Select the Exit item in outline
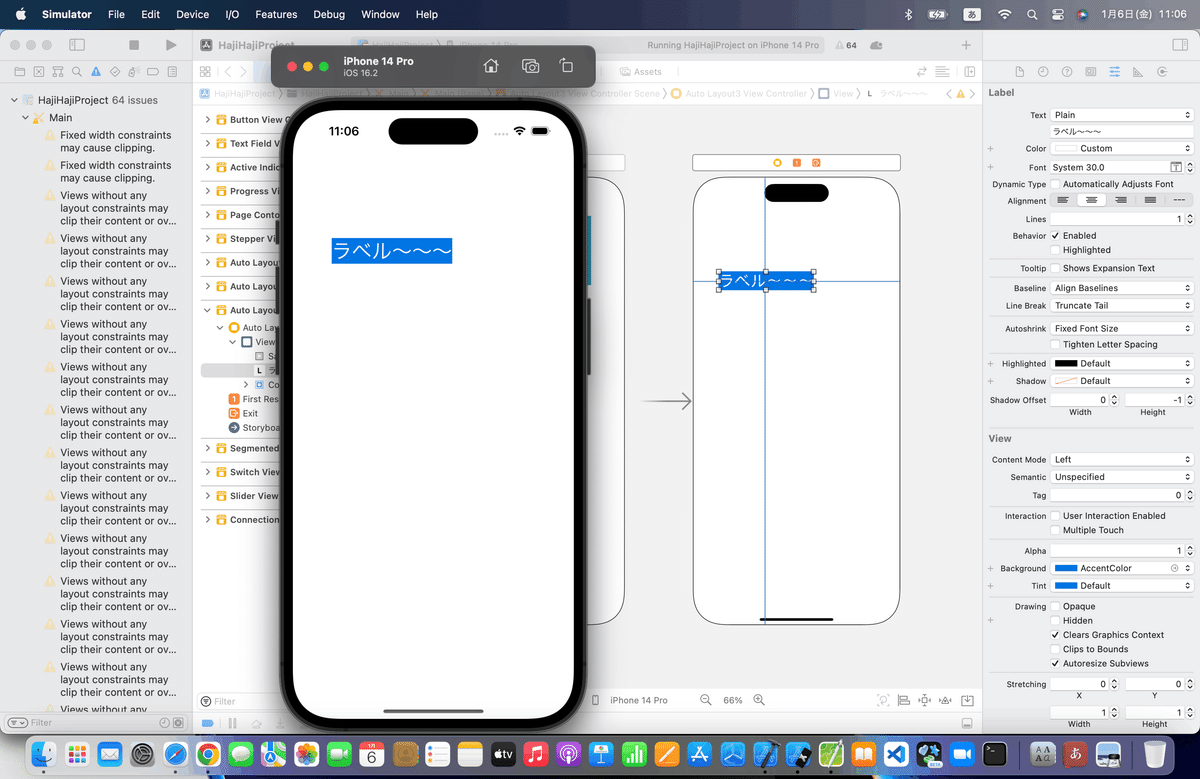Viewport: 1200px width, 779px height. click(243, 413)
